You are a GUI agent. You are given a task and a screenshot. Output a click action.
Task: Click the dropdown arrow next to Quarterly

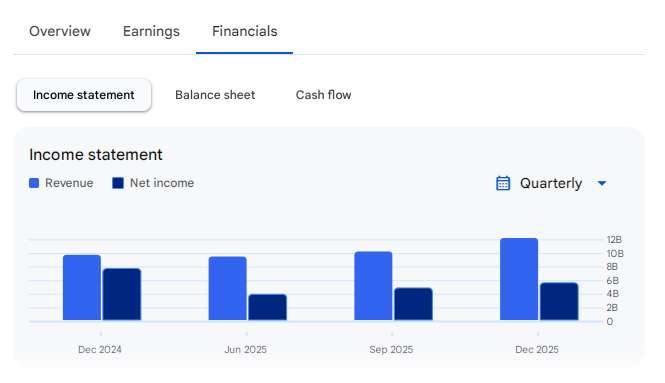(602, 183)
